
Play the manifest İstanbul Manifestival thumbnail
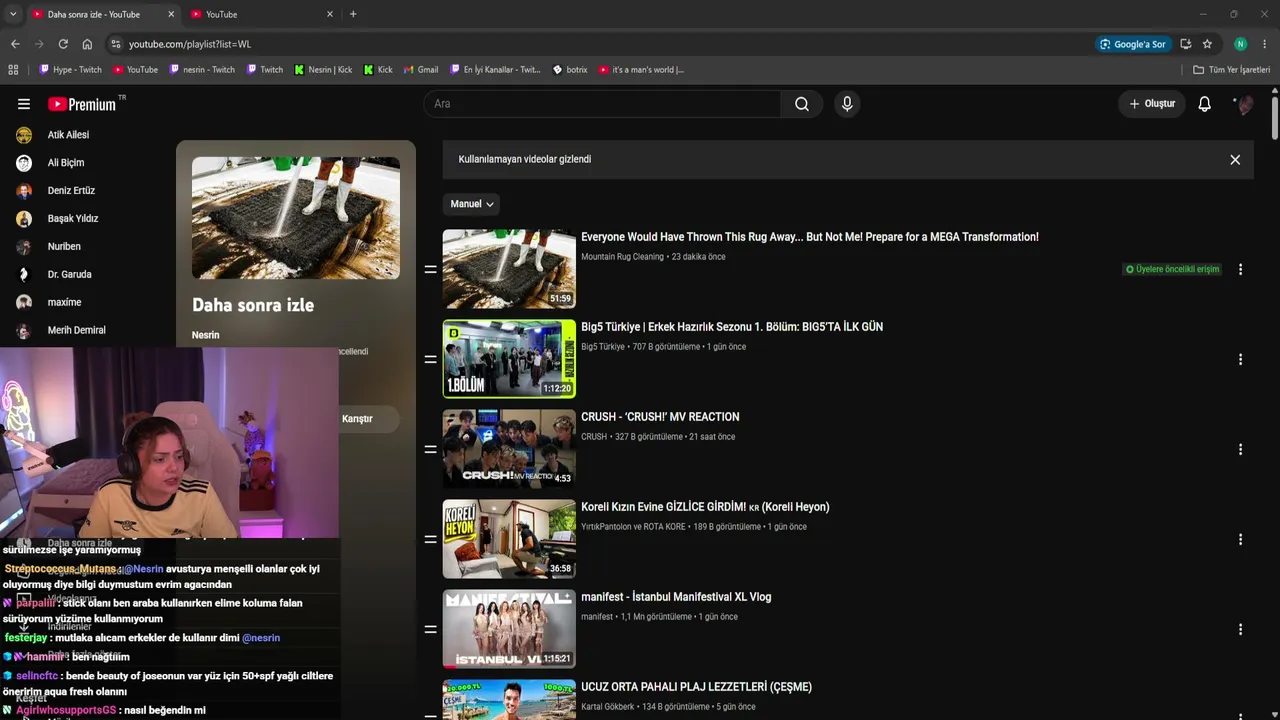[509, 629]
